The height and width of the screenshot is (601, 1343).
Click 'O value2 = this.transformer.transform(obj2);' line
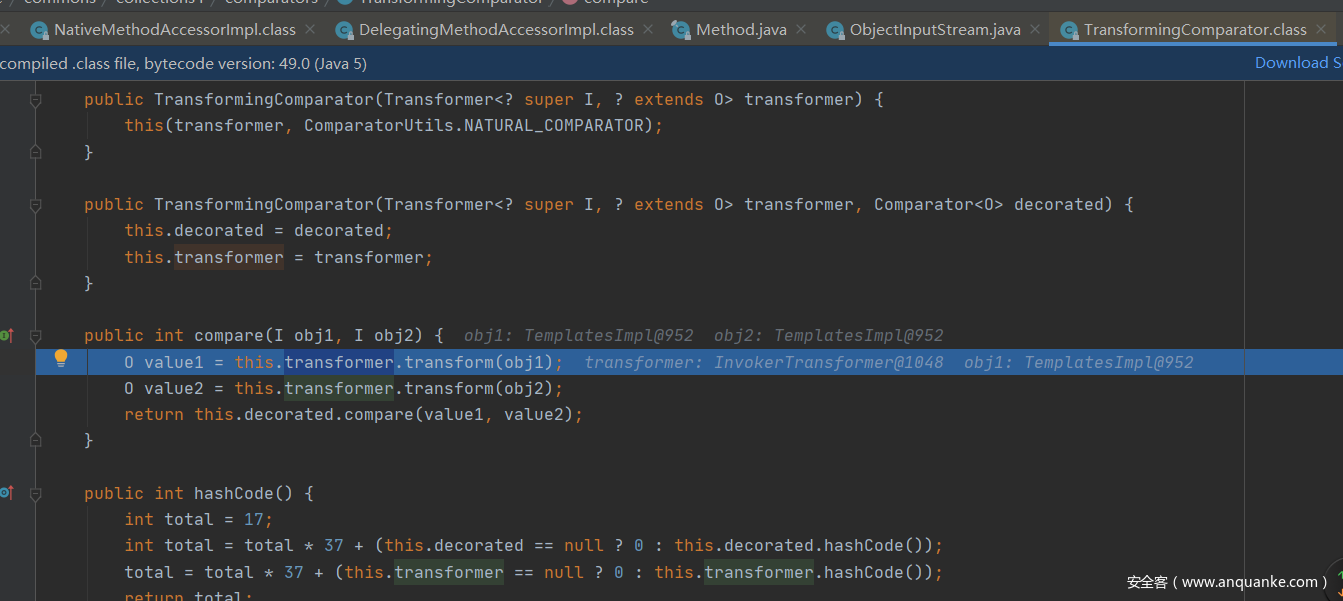tap(343, 388)
